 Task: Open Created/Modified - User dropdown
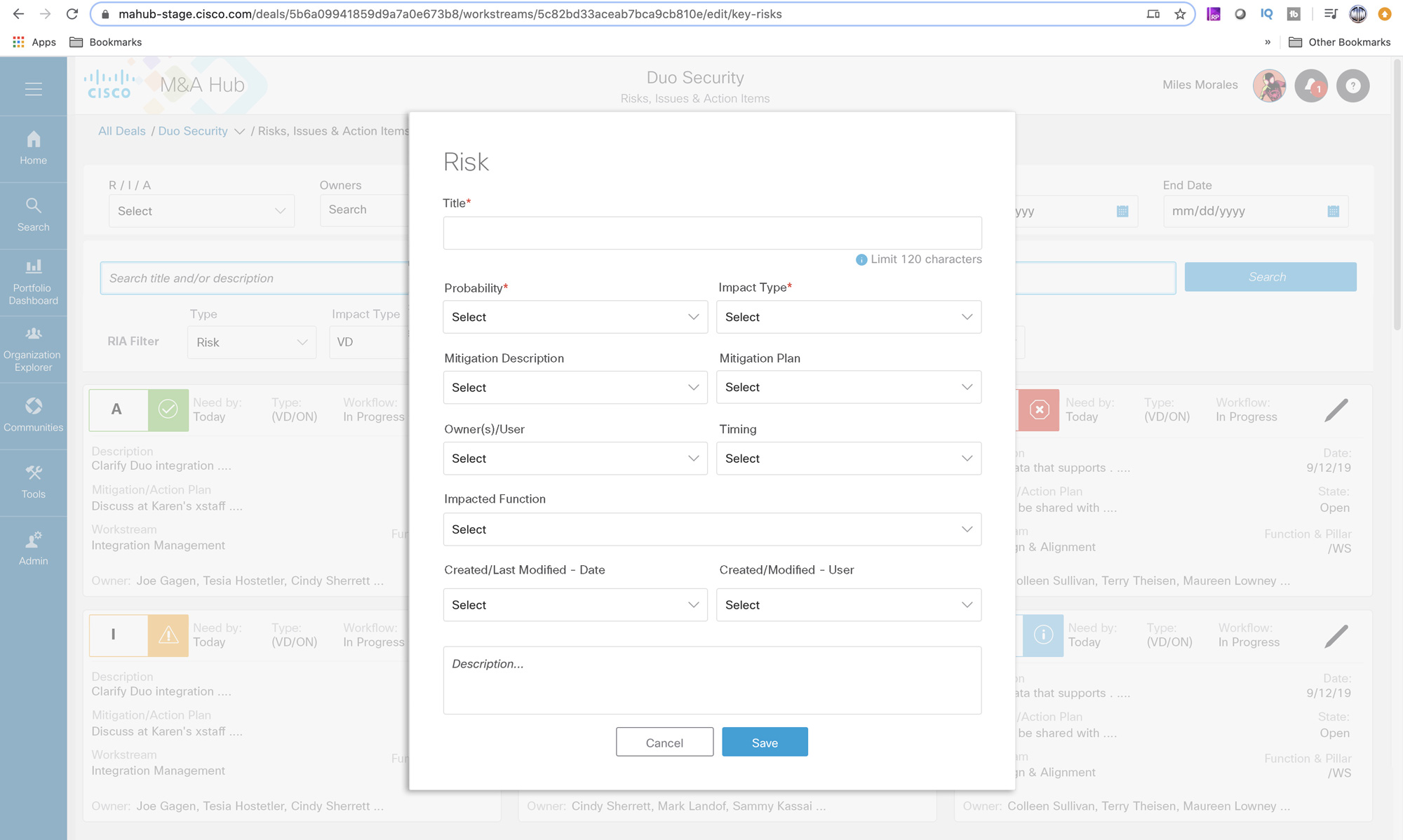(849, 605)
